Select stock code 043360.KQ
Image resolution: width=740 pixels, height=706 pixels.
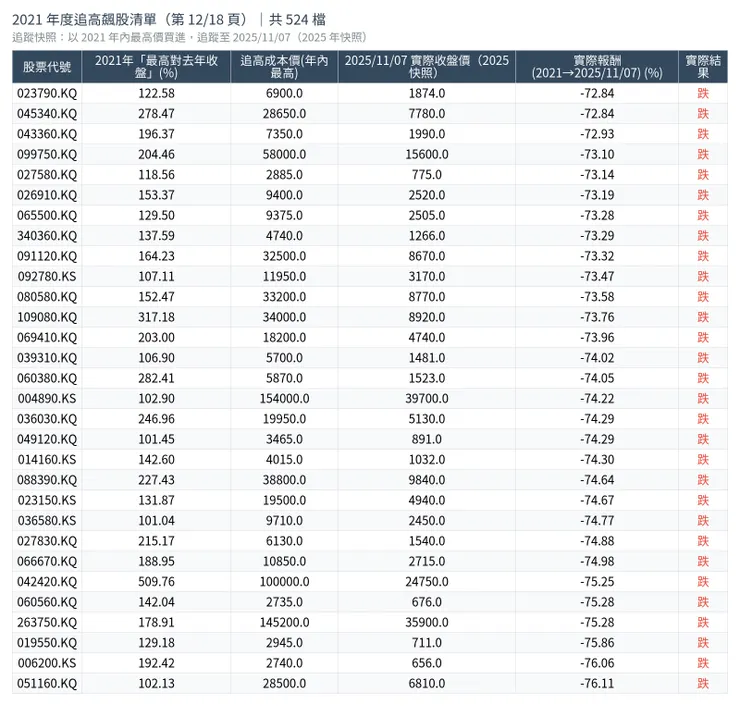pyautogui.click(x=47, y=134)
